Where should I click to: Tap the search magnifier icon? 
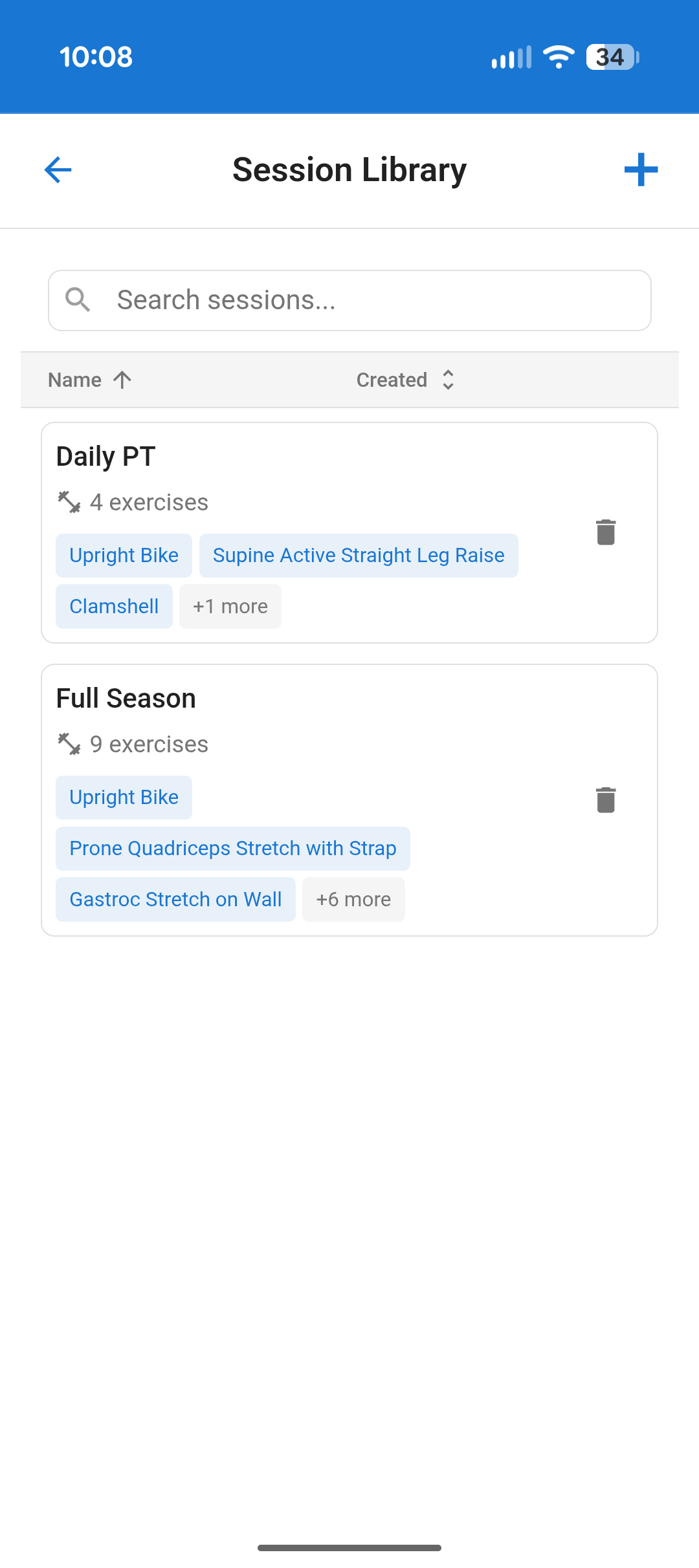click(78, 300)
